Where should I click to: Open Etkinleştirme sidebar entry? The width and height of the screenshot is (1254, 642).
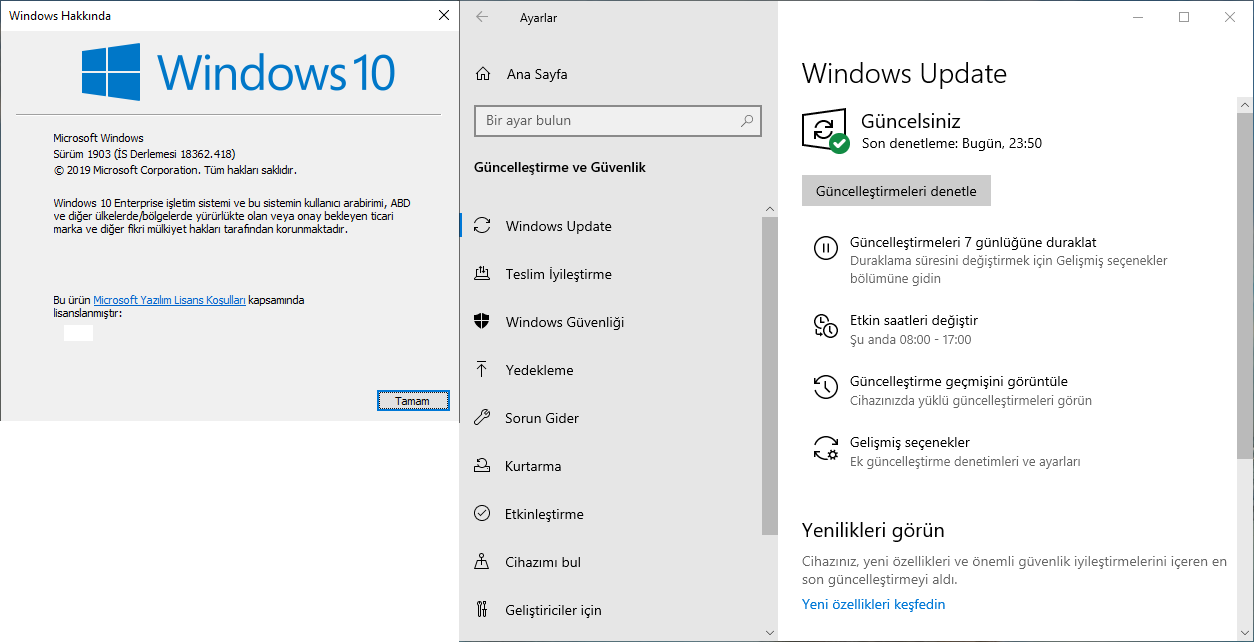coord(611,514)
